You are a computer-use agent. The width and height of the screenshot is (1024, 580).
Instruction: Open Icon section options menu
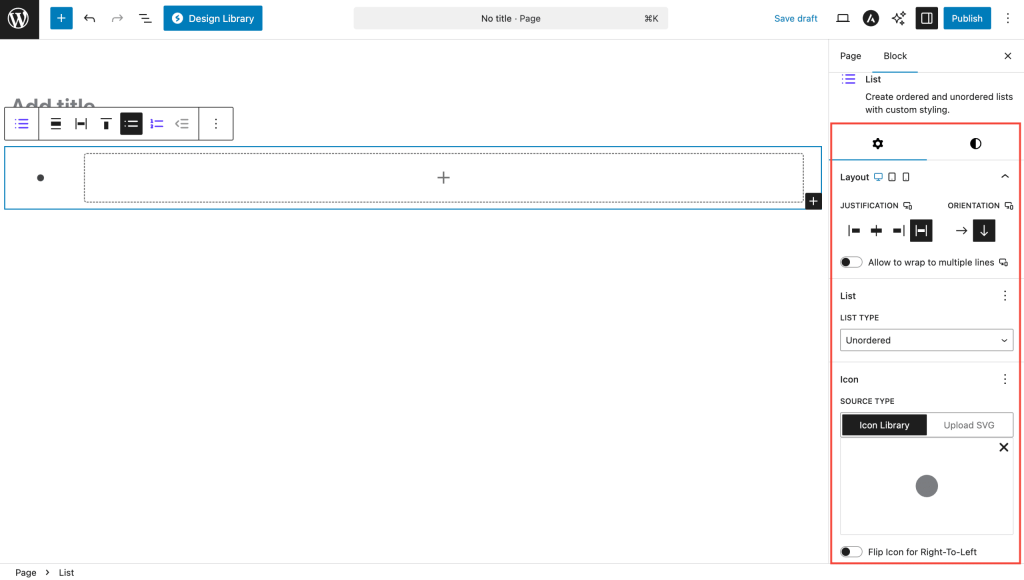point(1005,380)
